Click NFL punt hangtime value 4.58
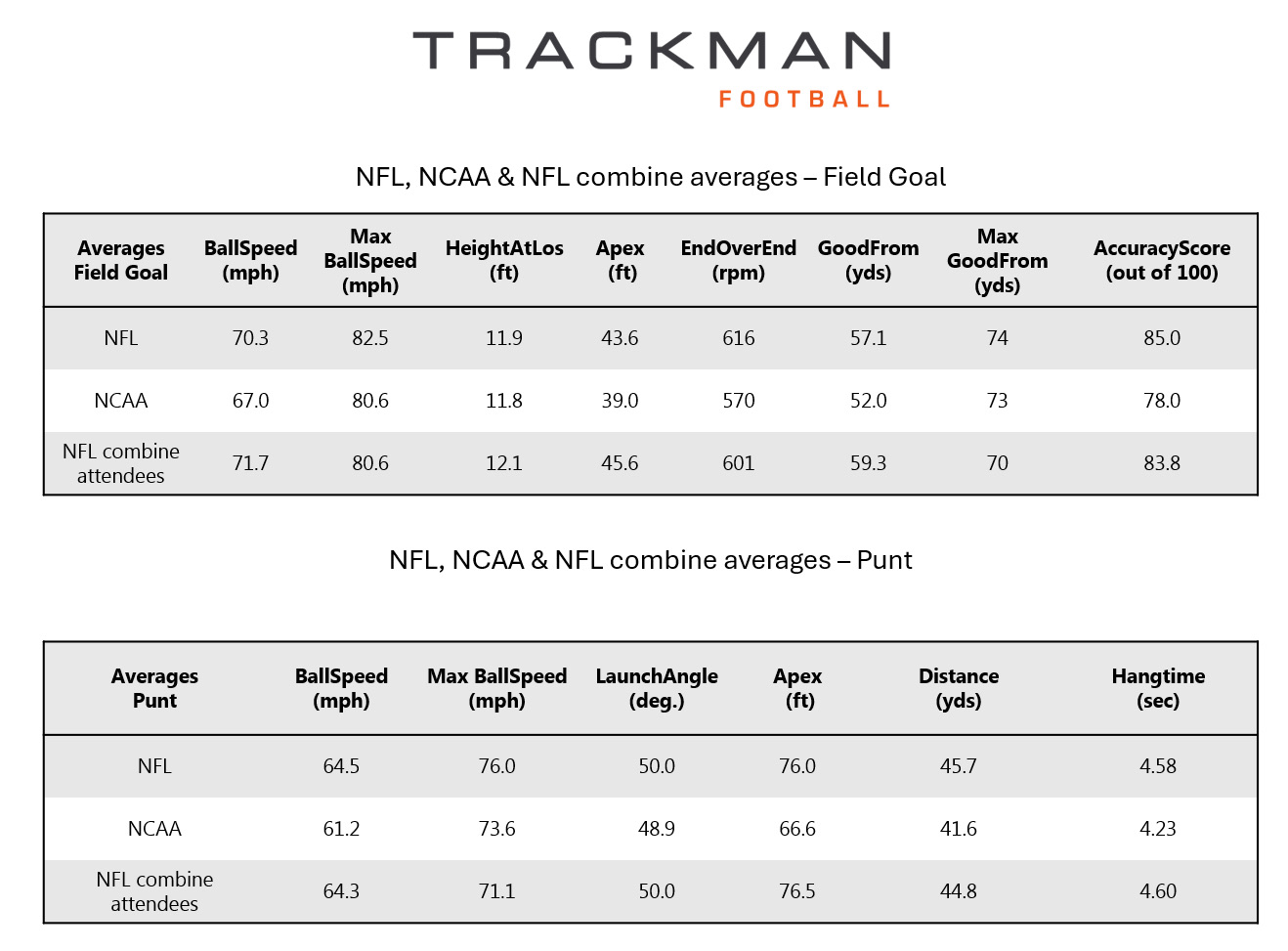1288x951 pixels. click(1158, 766)
